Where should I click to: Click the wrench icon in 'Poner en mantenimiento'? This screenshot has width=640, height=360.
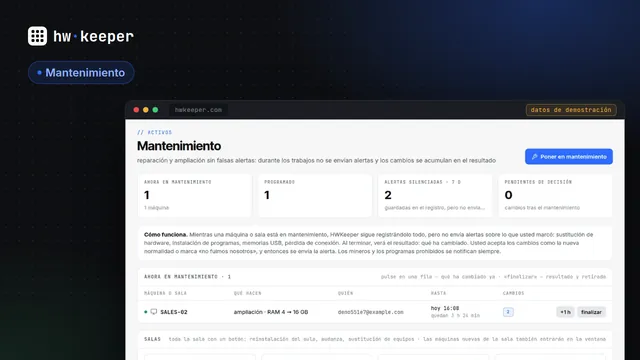tap(535, 157)
